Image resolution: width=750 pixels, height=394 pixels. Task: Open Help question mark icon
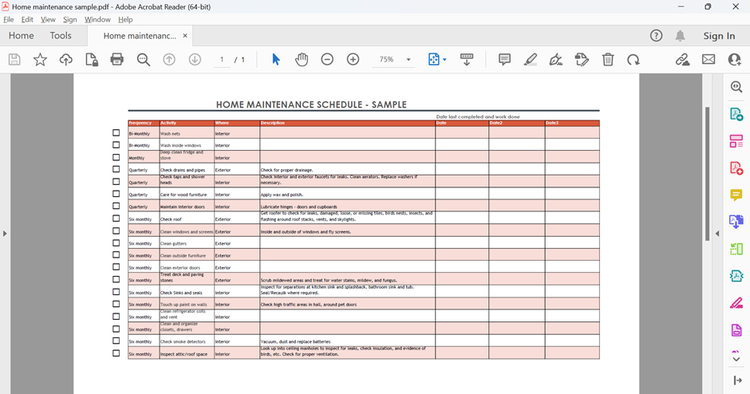tap(656, 35)
